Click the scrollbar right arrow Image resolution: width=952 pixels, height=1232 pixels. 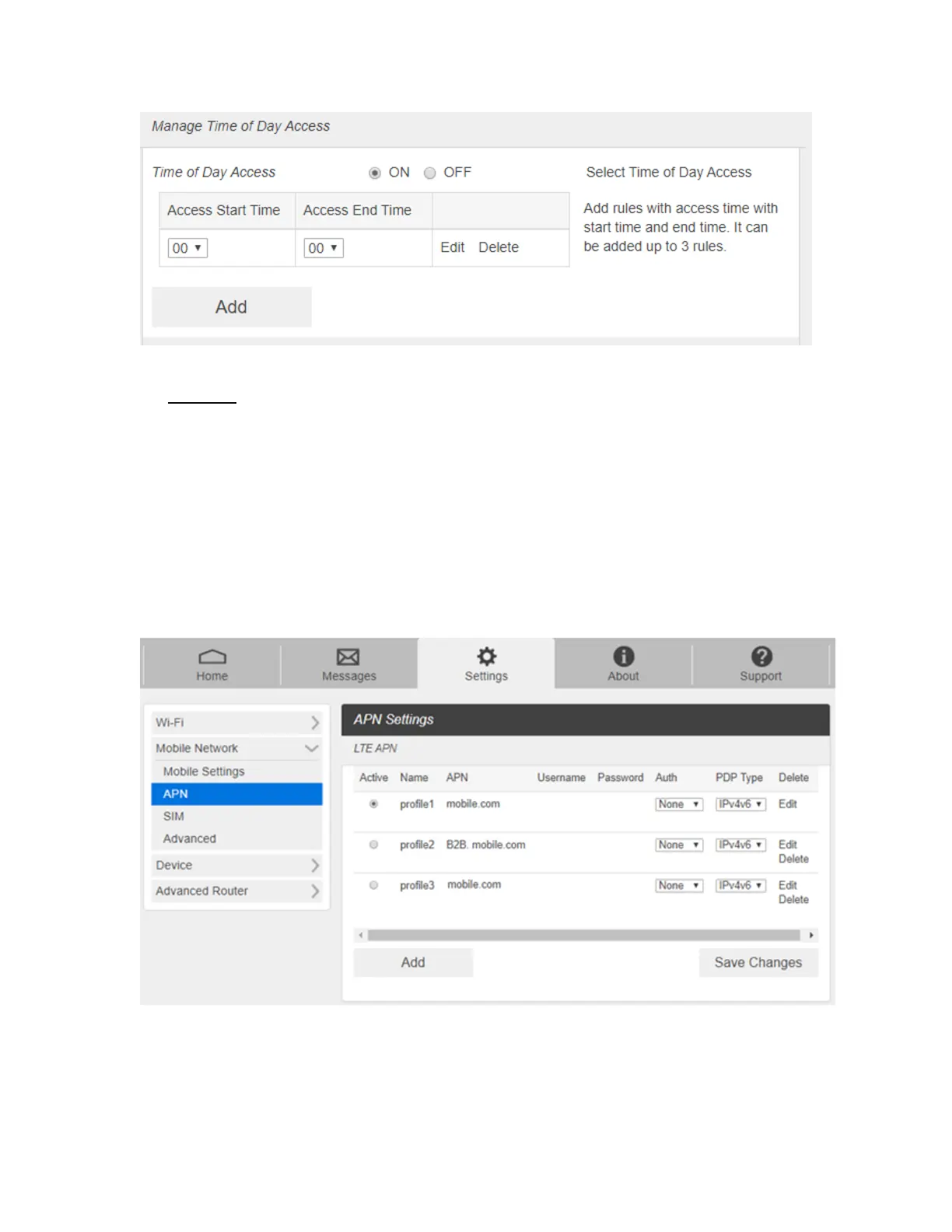tap(811, 936)
